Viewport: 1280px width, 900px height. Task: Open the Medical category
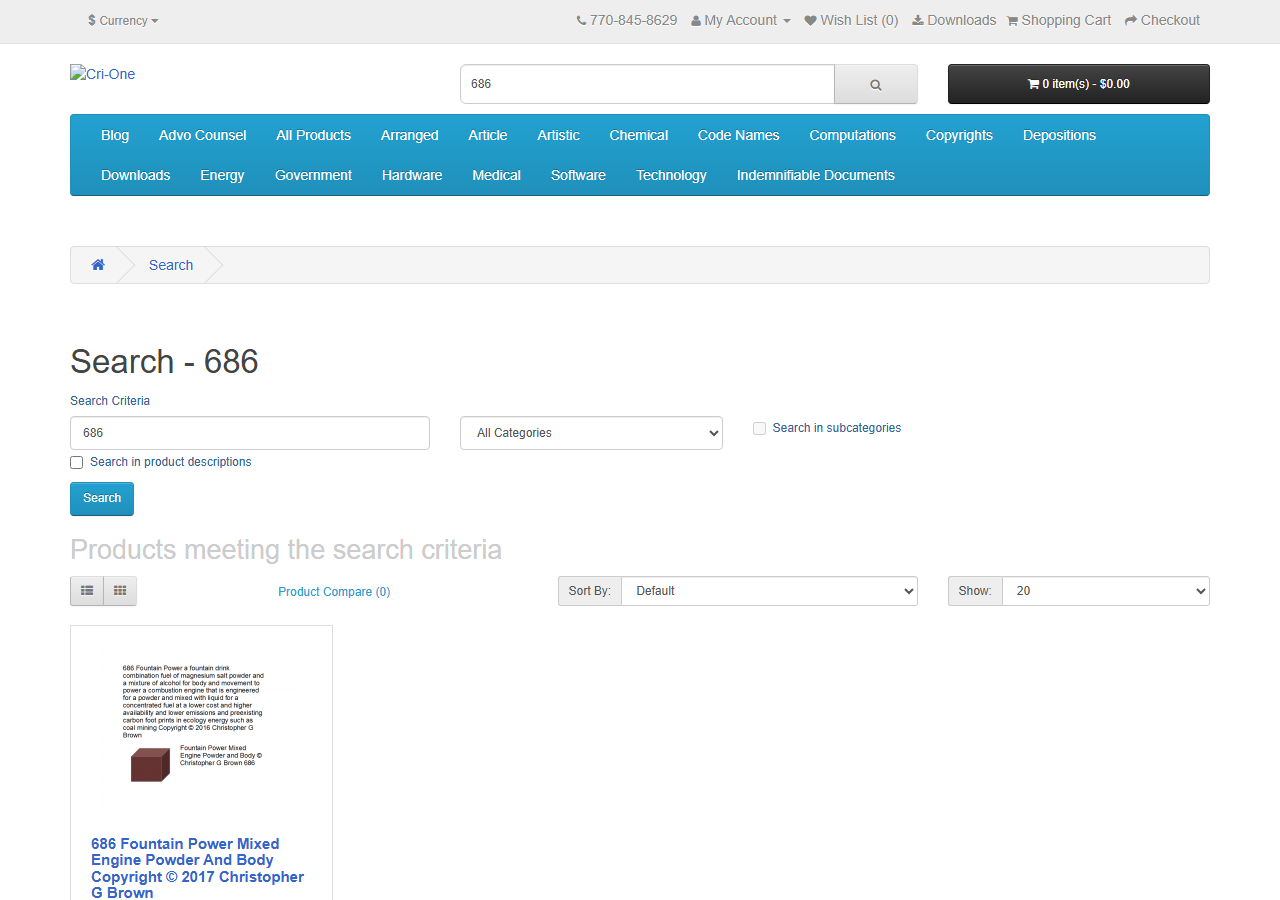[496, 175]
